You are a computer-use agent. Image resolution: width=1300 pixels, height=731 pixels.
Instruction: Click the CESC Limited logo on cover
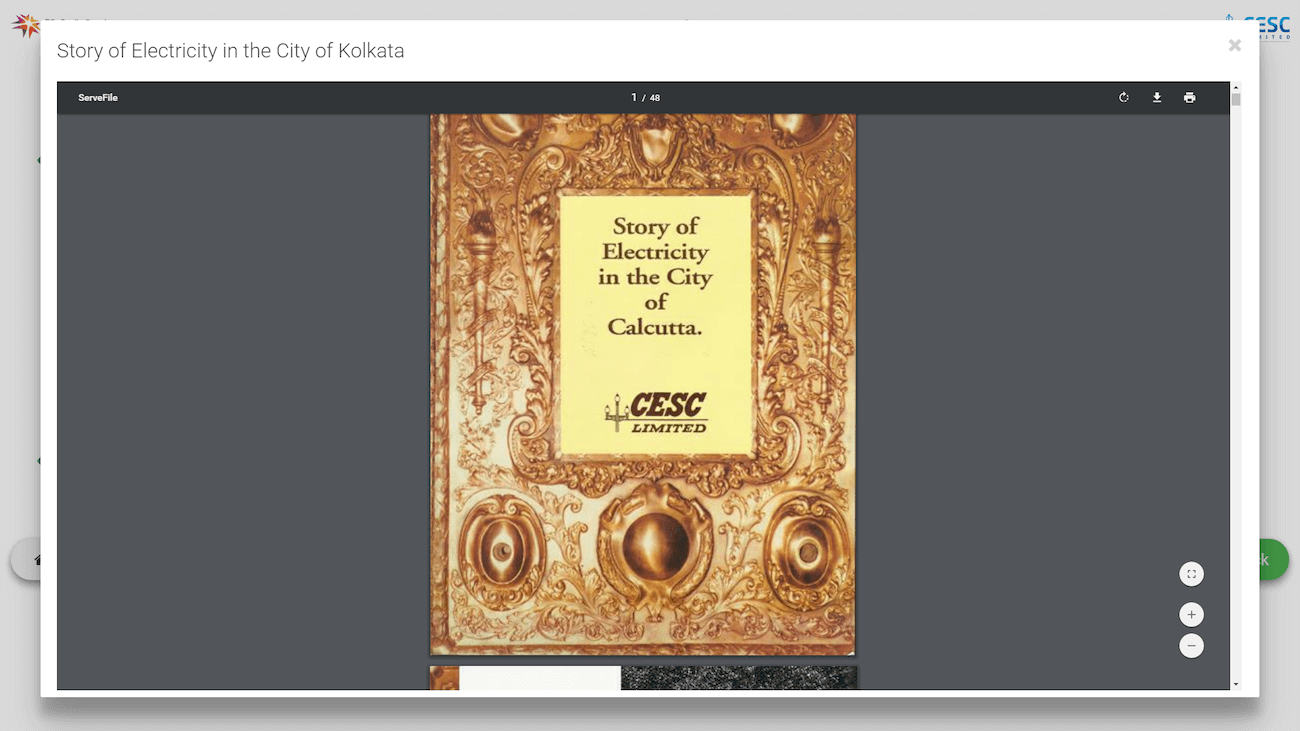point(656,412)
